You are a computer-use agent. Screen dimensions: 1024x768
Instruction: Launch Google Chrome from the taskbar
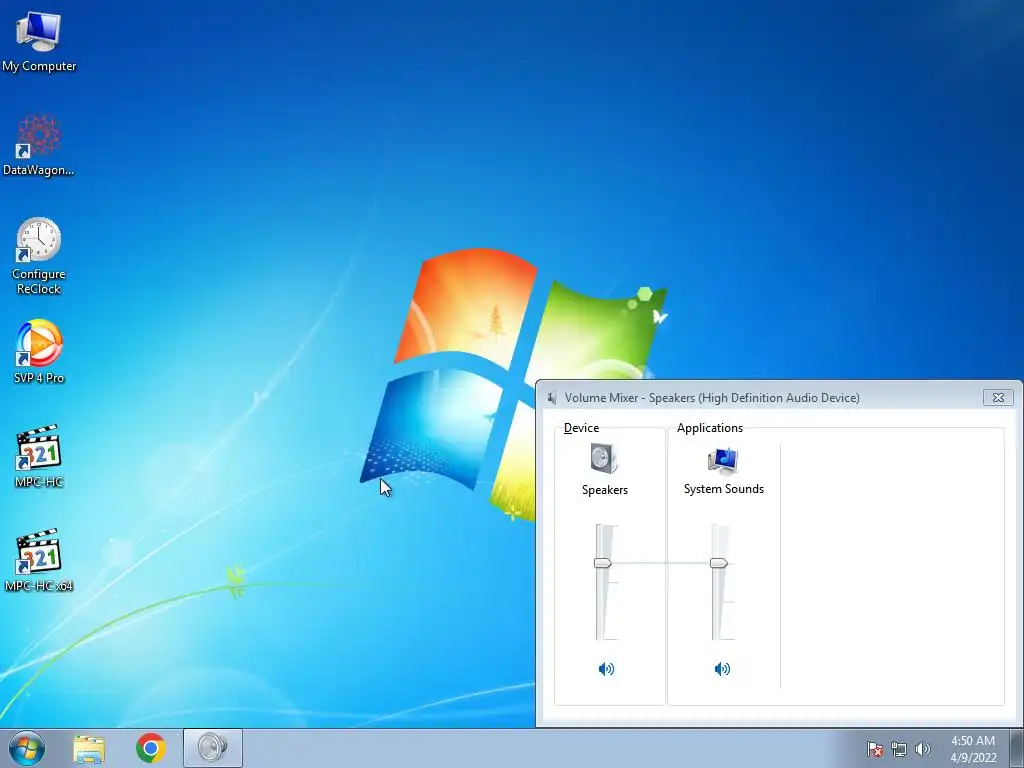tap(150, 748)
